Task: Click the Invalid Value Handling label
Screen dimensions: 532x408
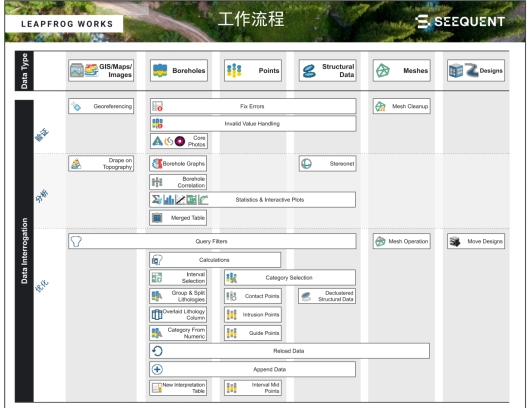Action: point(252,124)
